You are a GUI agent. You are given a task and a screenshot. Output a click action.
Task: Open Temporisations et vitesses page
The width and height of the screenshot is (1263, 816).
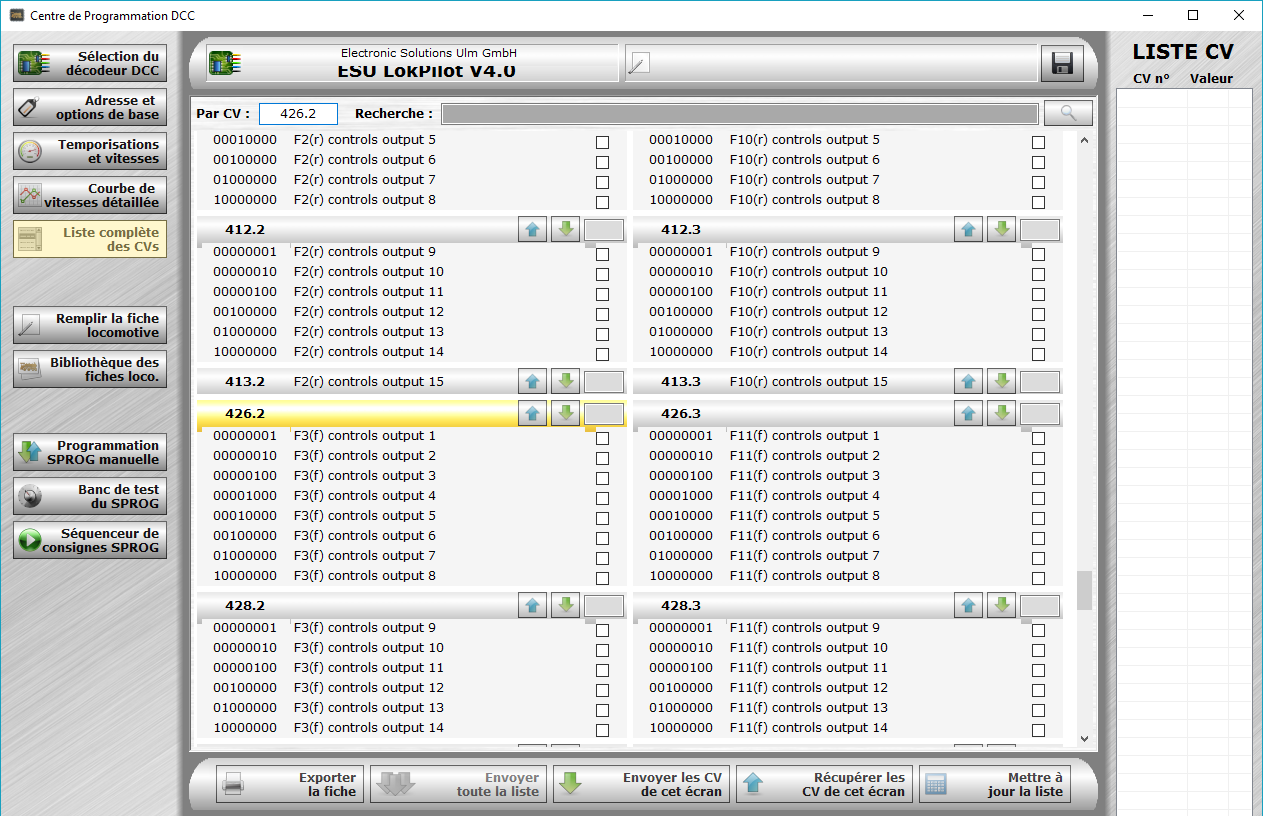90,152
